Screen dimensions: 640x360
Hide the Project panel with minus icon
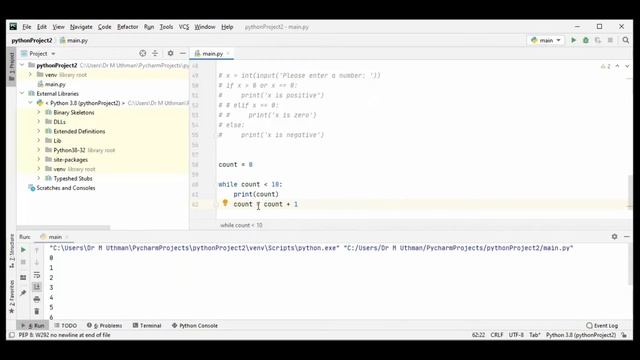182,53
